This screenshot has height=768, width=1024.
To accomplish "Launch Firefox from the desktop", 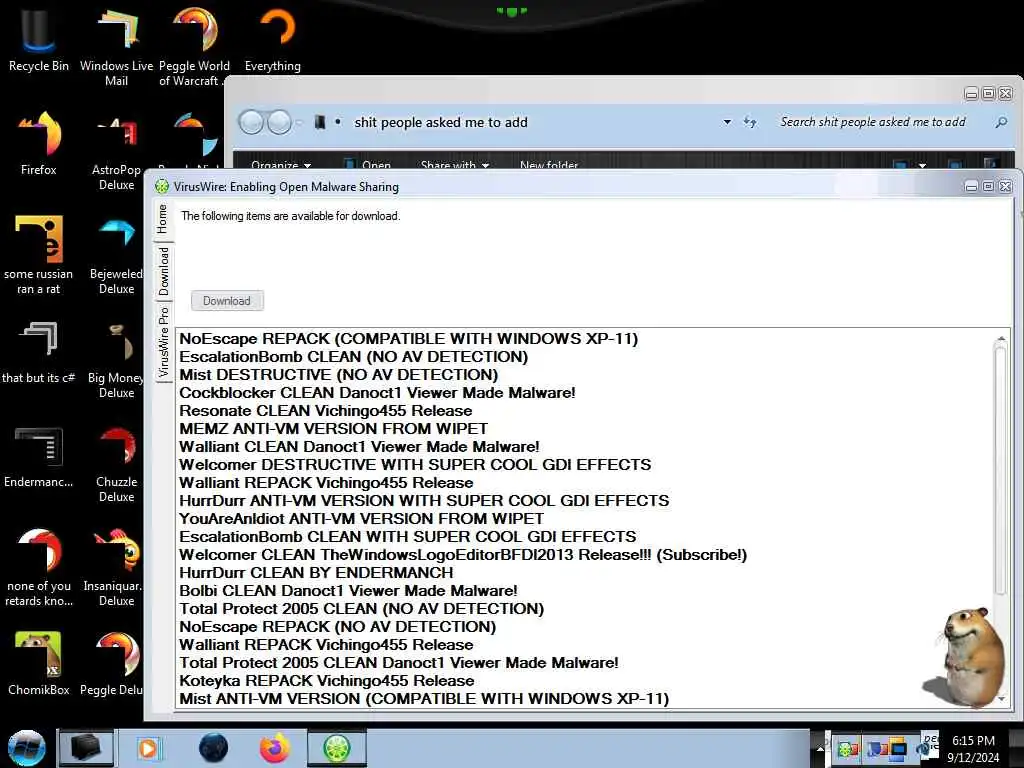I will coord(39,142).
